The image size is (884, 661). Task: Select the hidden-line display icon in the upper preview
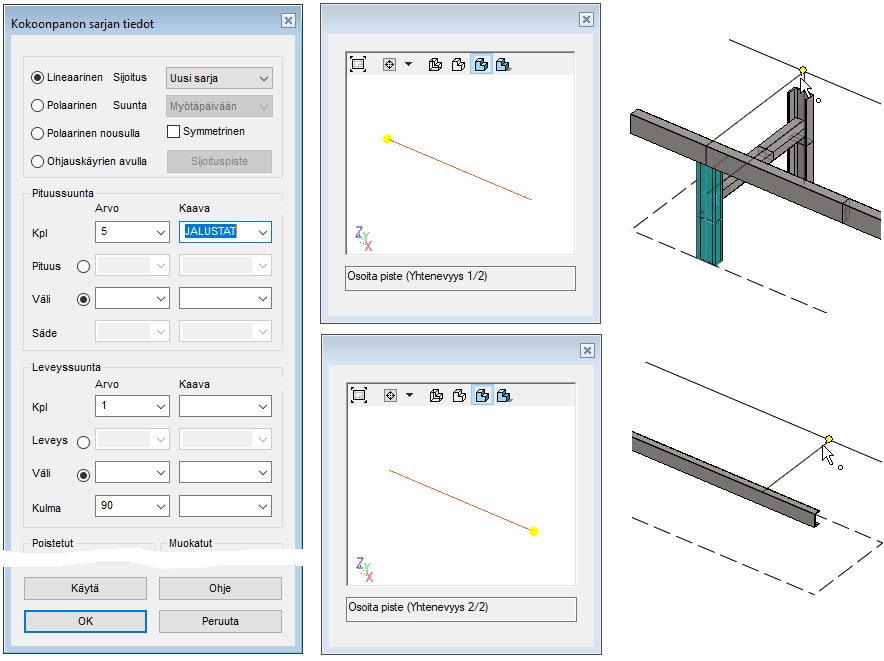point(458,64)
